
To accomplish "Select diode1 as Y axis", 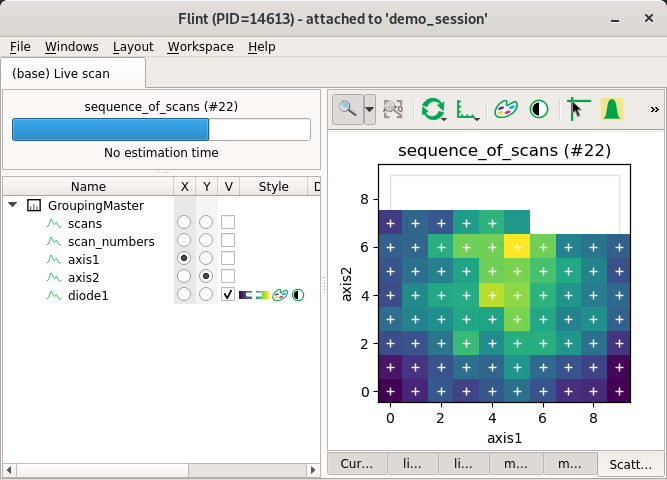I will (206, 294).
